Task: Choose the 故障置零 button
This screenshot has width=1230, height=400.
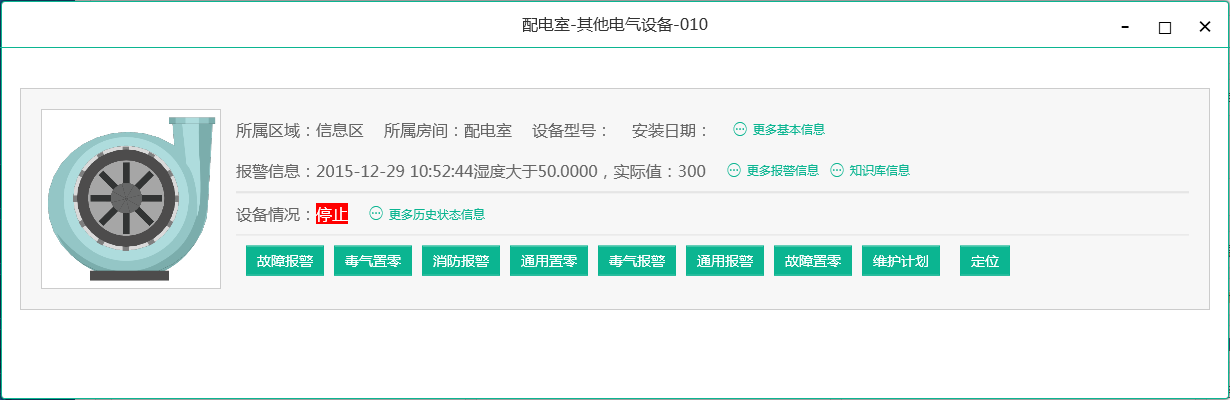Action: pyautogui.click(x=813, y=262)
